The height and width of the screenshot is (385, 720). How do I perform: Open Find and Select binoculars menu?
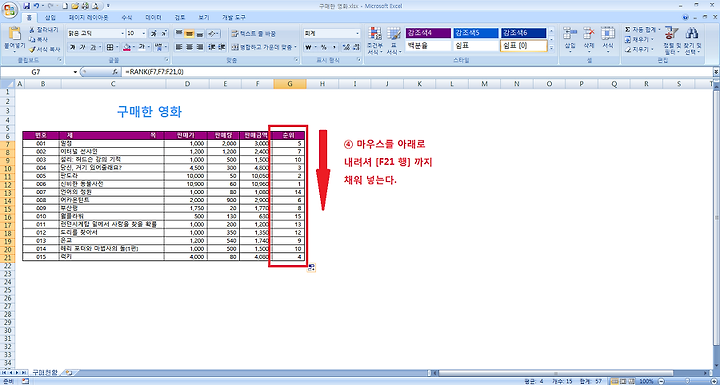tap(692, 39)
